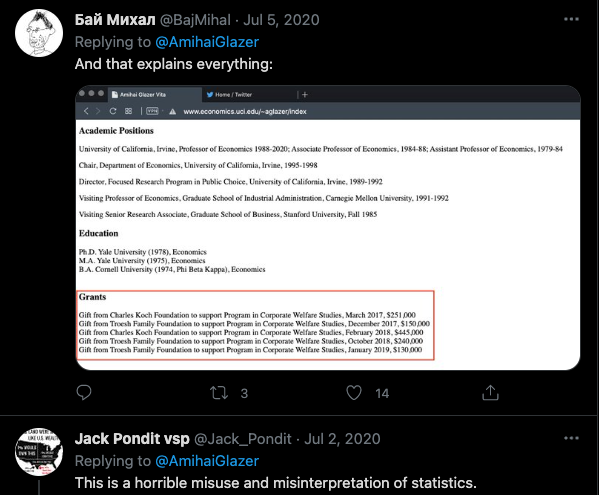
Task: Open more options for Бай Михал's tweet
Action: pos(571,19)
